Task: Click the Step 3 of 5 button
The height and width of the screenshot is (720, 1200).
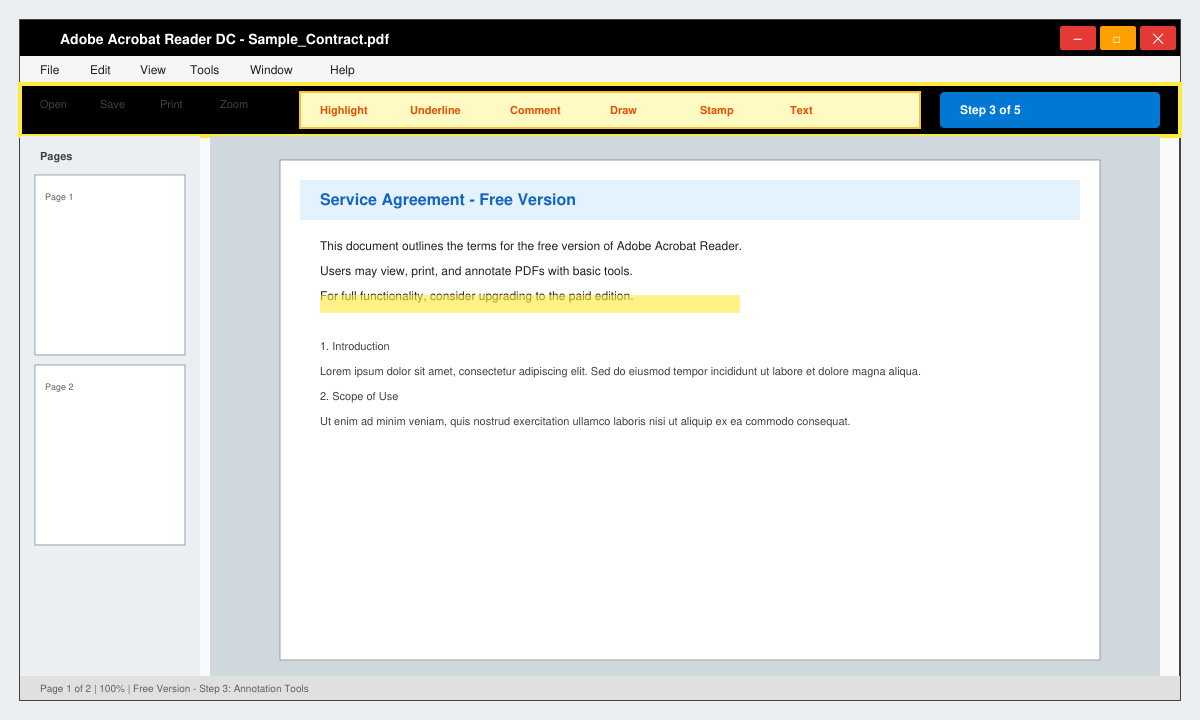Action: pyautogui.click(x=1050, y=110)
